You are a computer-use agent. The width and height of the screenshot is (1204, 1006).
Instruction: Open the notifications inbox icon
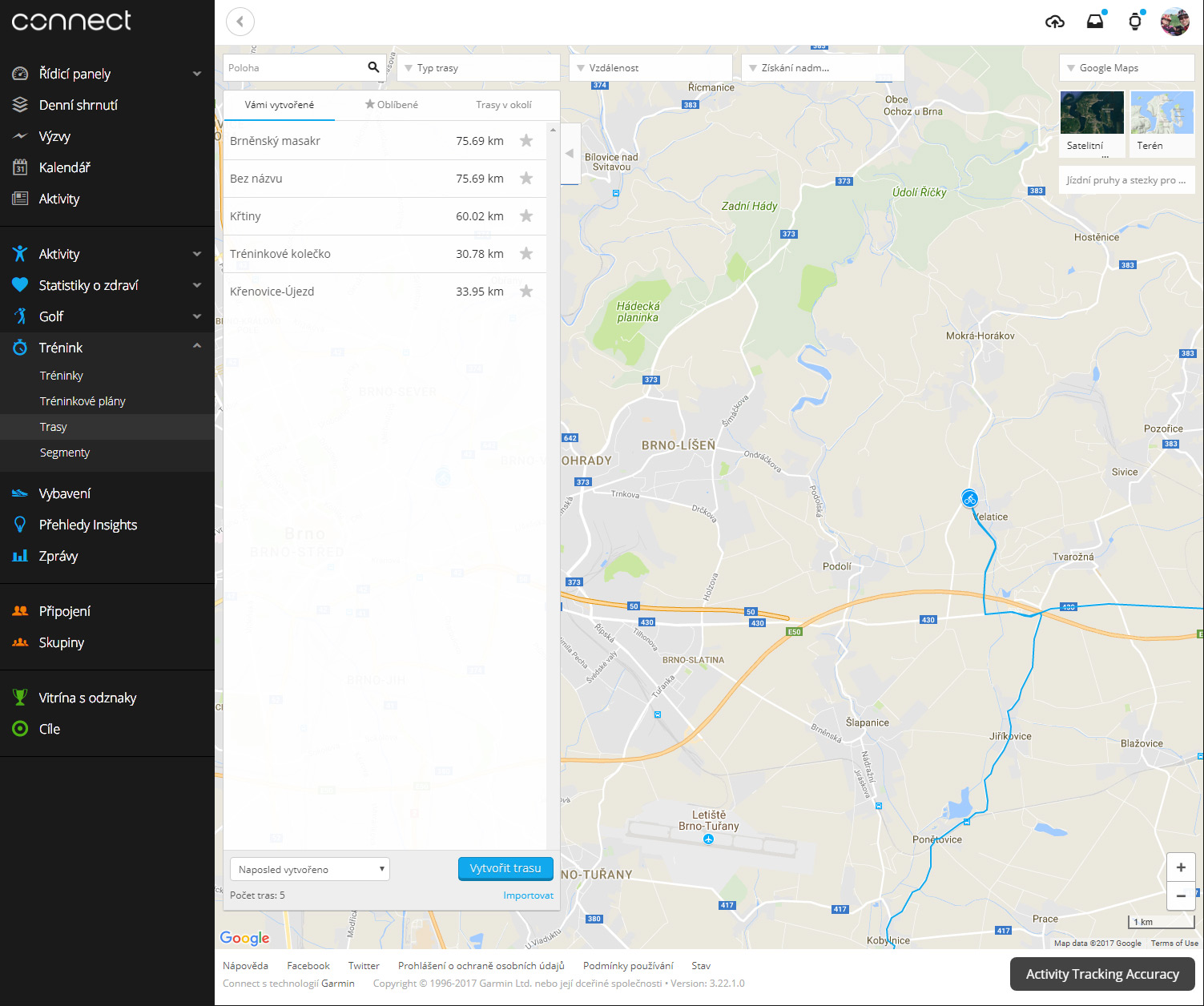click(x=1094, y=22)
